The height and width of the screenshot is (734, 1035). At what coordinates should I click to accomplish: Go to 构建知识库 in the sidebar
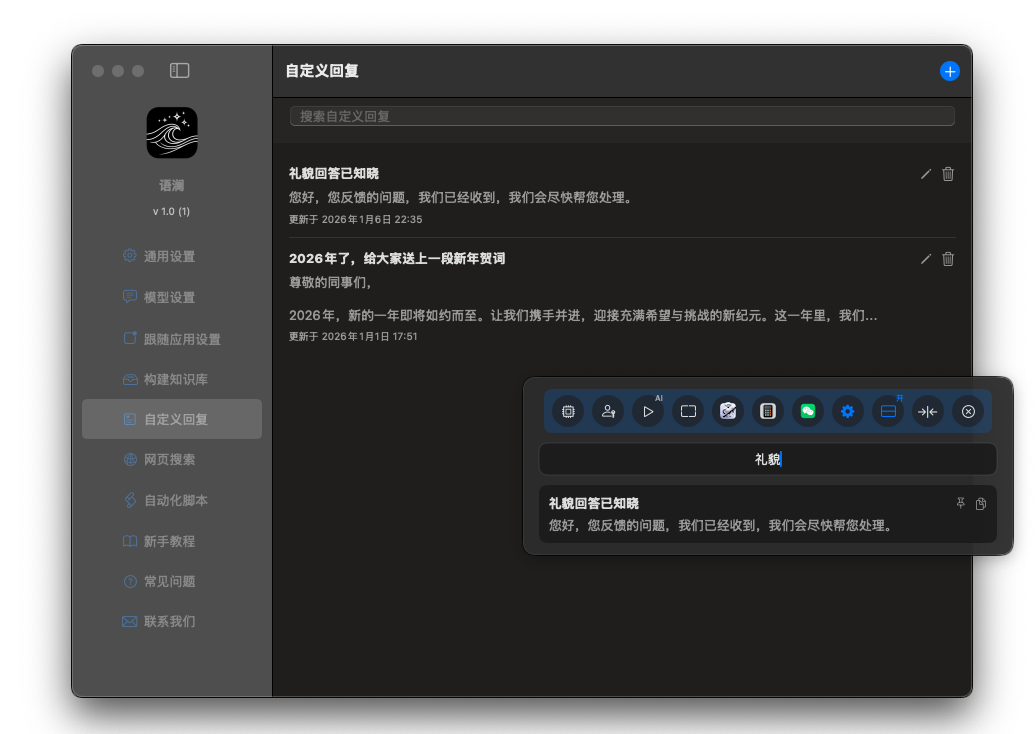tap(175, 380)
